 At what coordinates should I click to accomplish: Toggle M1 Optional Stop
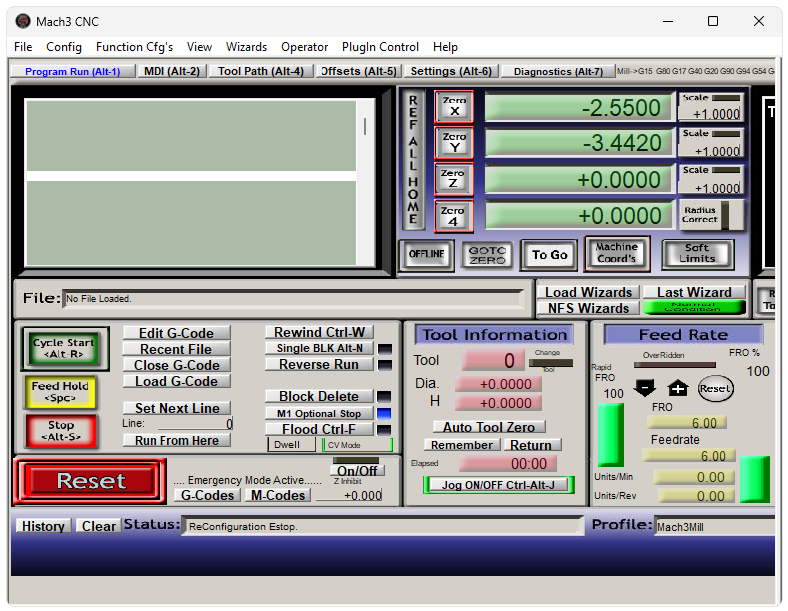coord(319,413)
